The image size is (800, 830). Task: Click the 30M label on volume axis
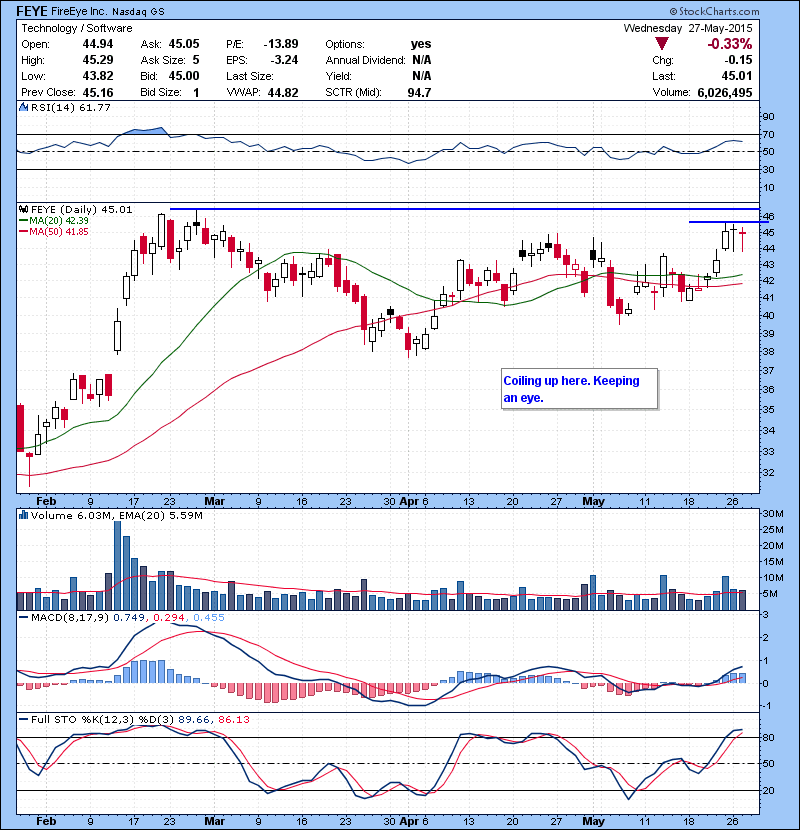point(773,513)
